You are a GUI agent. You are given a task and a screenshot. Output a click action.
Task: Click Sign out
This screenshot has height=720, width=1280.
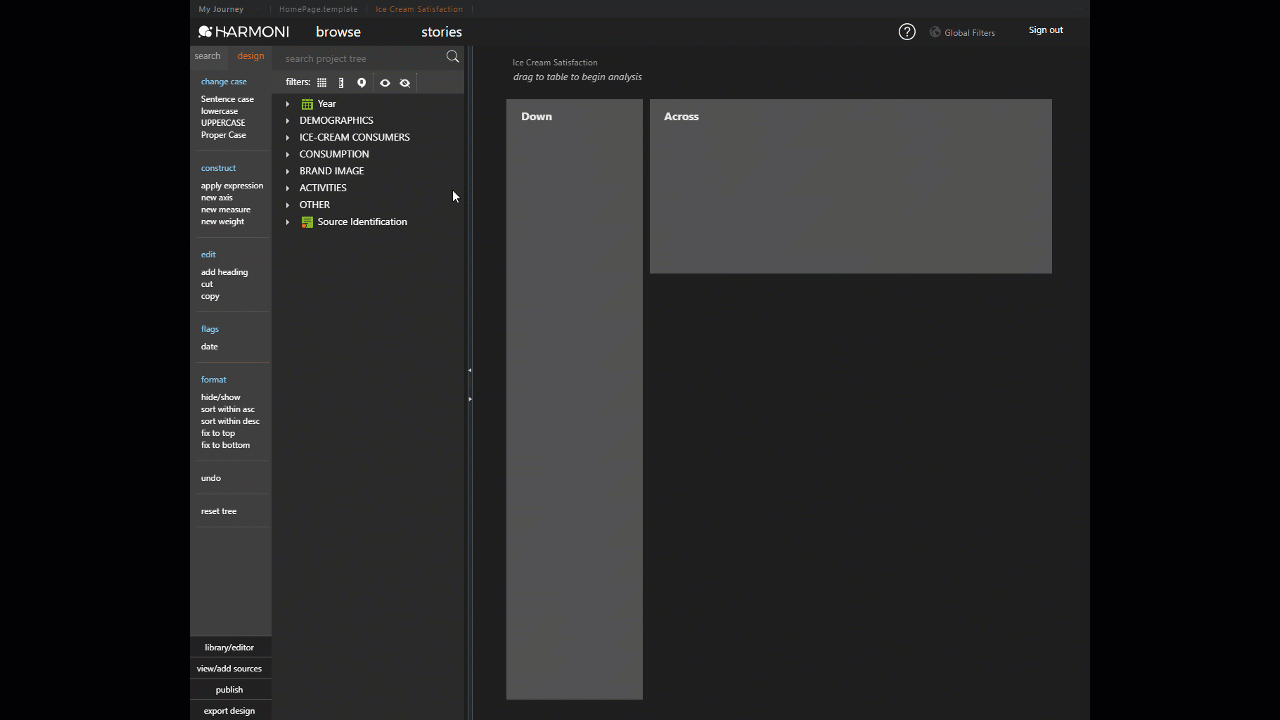[1046, 30]
